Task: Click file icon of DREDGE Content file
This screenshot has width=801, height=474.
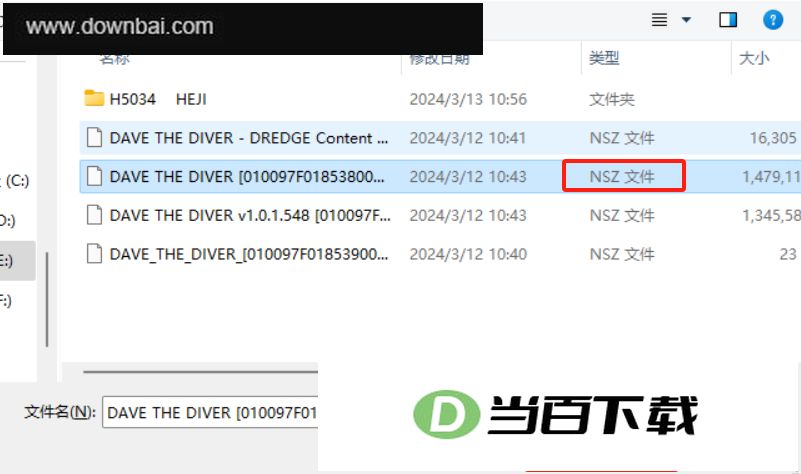Action: pos(94,138)
